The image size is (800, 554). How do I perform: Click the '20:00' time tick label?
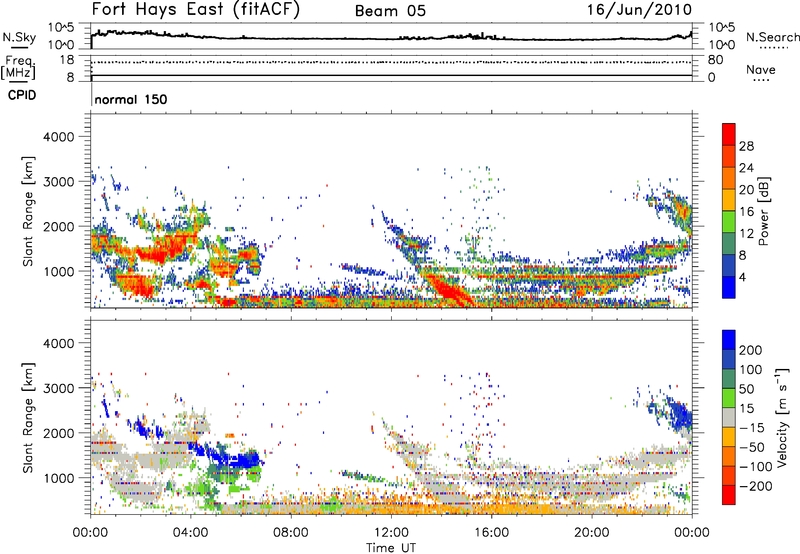[591, 533]
